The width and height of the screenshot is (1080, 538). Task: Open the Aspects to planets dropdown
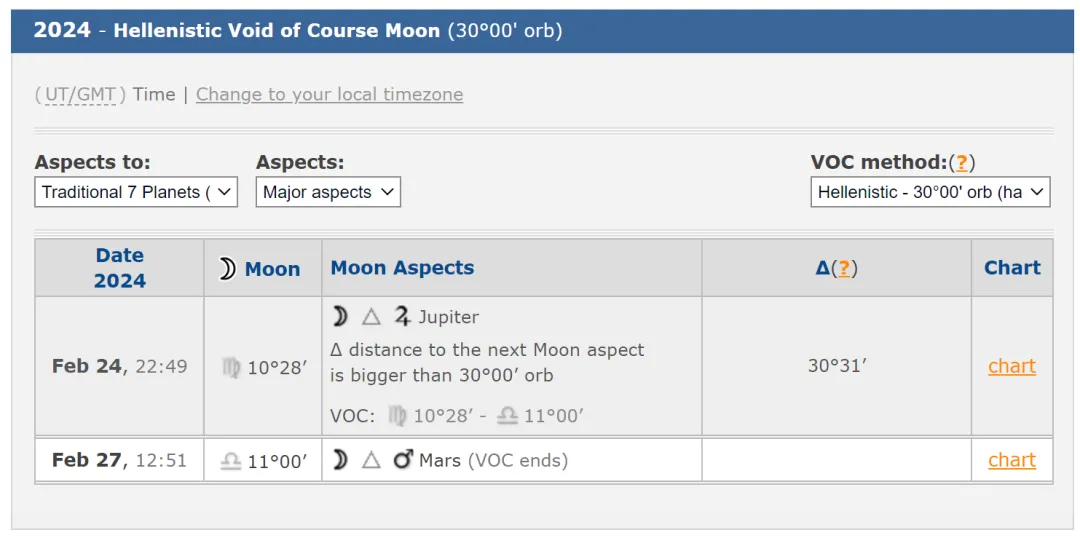[136, 192]
